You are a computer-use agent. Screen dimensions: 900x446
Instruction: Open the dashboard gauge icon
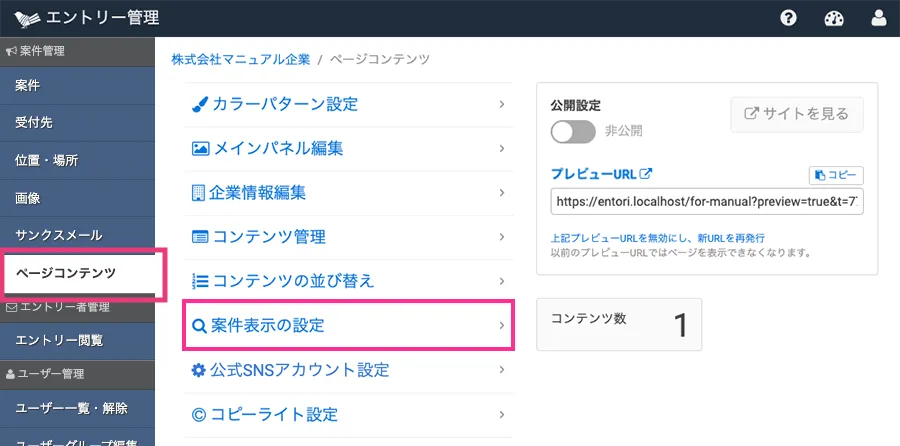pos(834,18)
